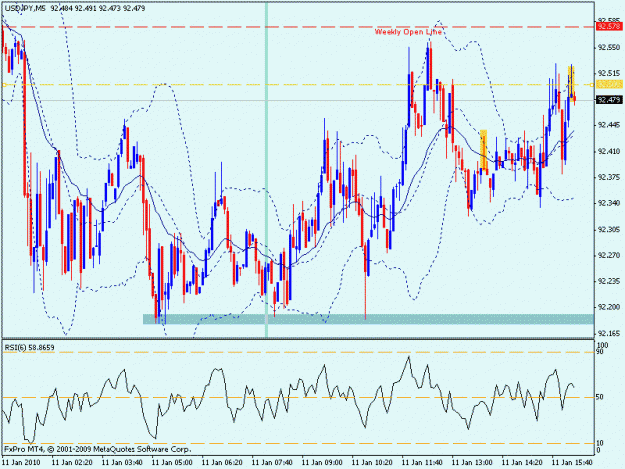Image resolution: width=625 pixels, height=469 pixels.
Task: Grab the yellow line's right-end square handle
Action: pyautogui.click(x=592, y=85)
